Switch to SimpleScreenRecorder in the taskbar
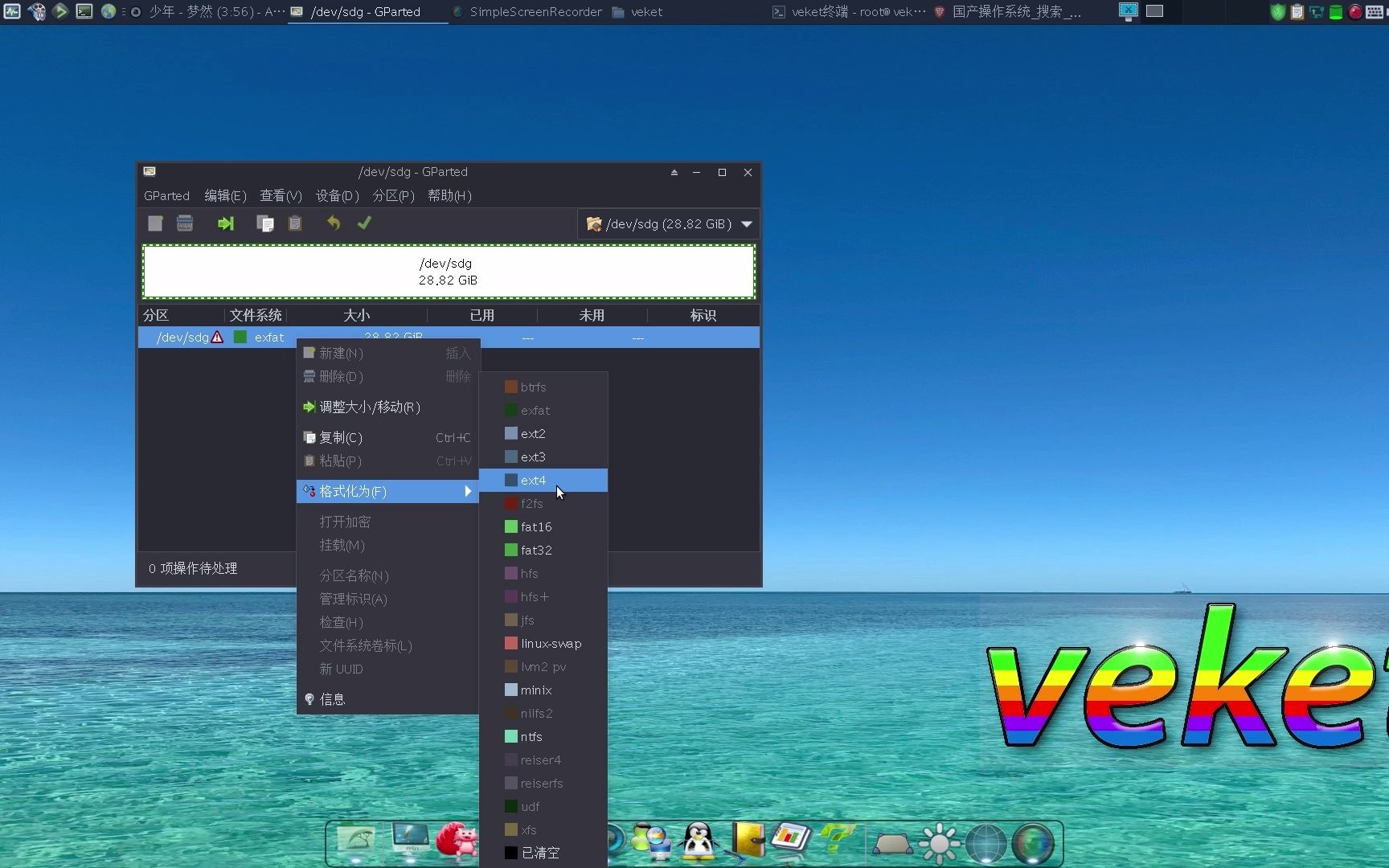 point(527,12)
